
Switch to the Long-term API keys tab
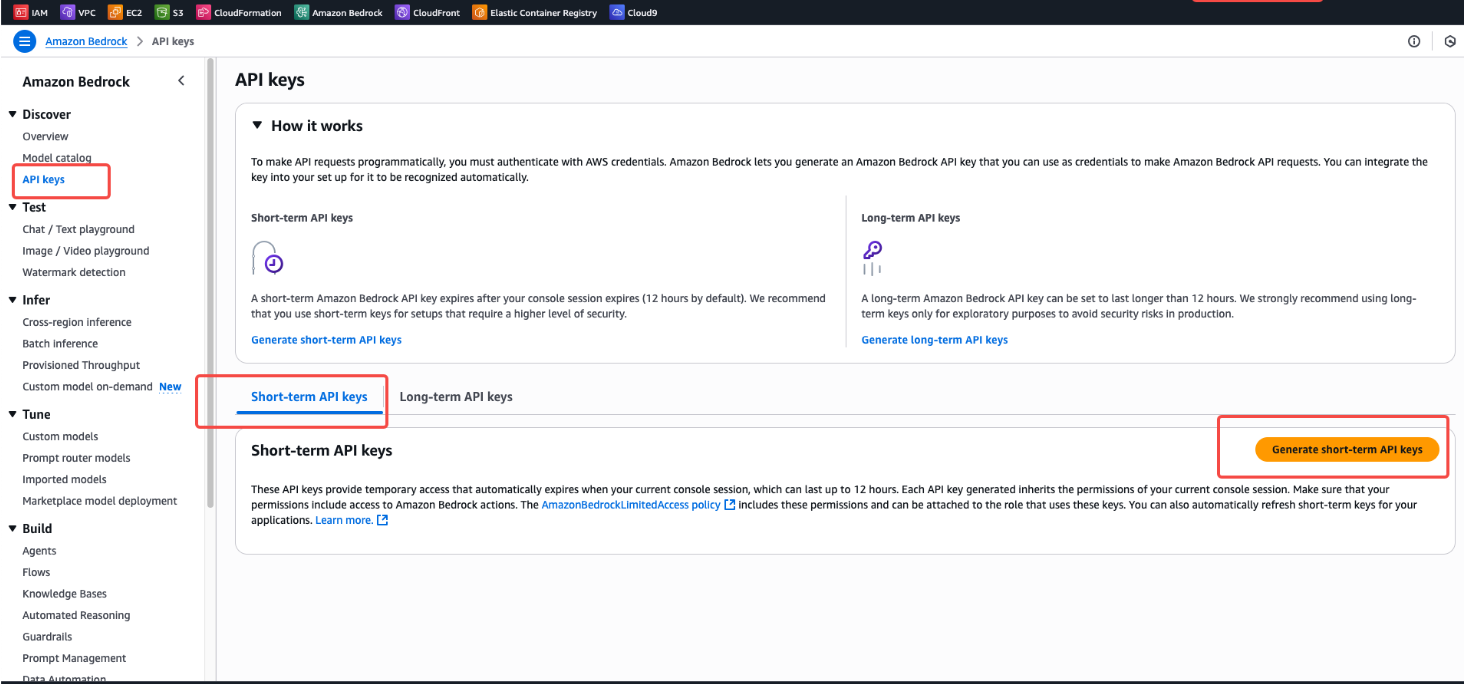coord(456,397)
